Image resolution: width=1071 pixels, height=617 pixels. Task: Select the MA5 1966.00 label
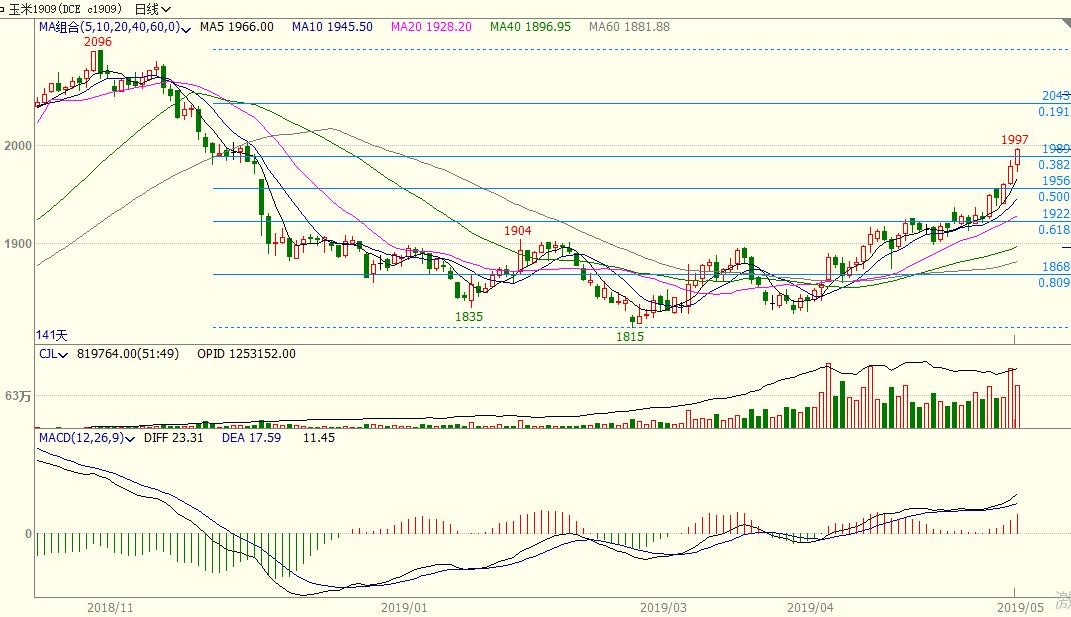coord(236,27)
